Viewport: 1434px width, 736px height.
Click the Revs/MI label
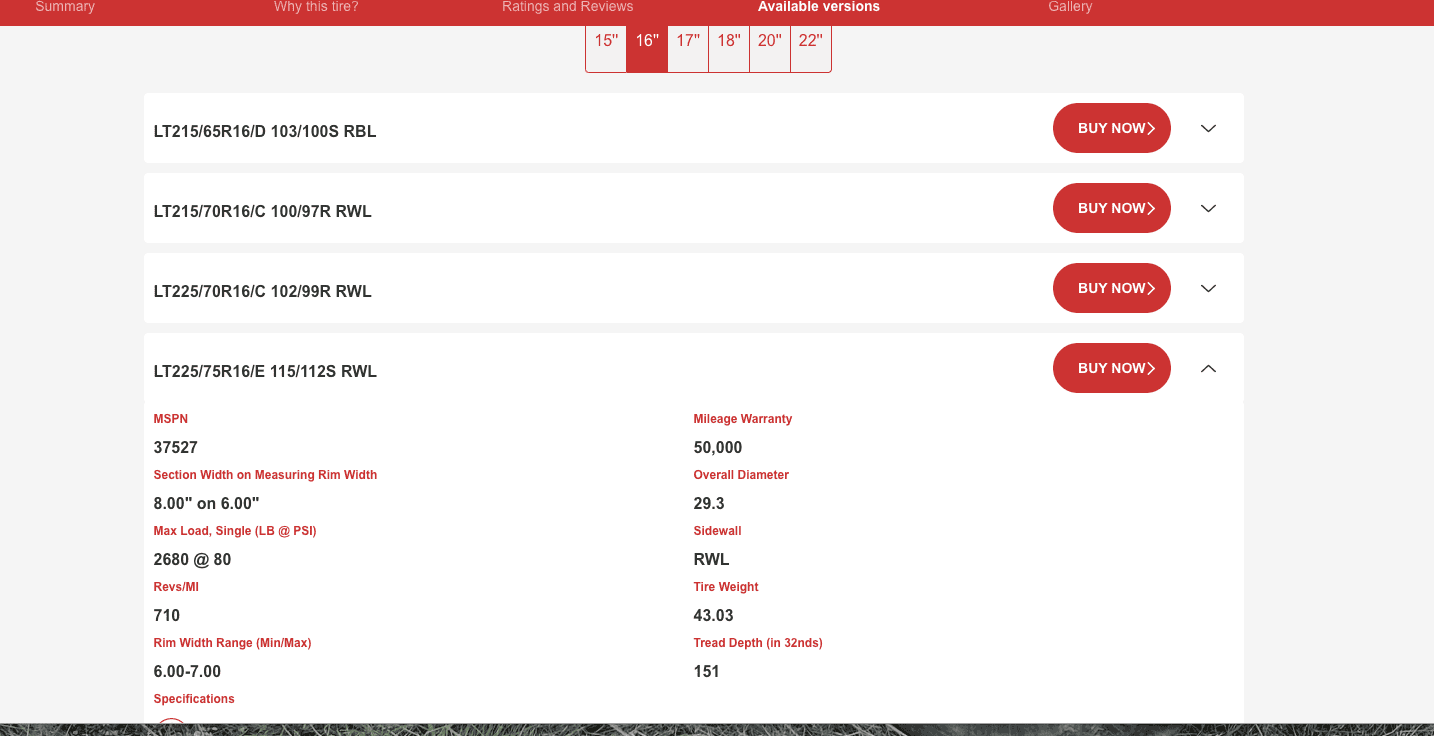click(x=176, y=587)
